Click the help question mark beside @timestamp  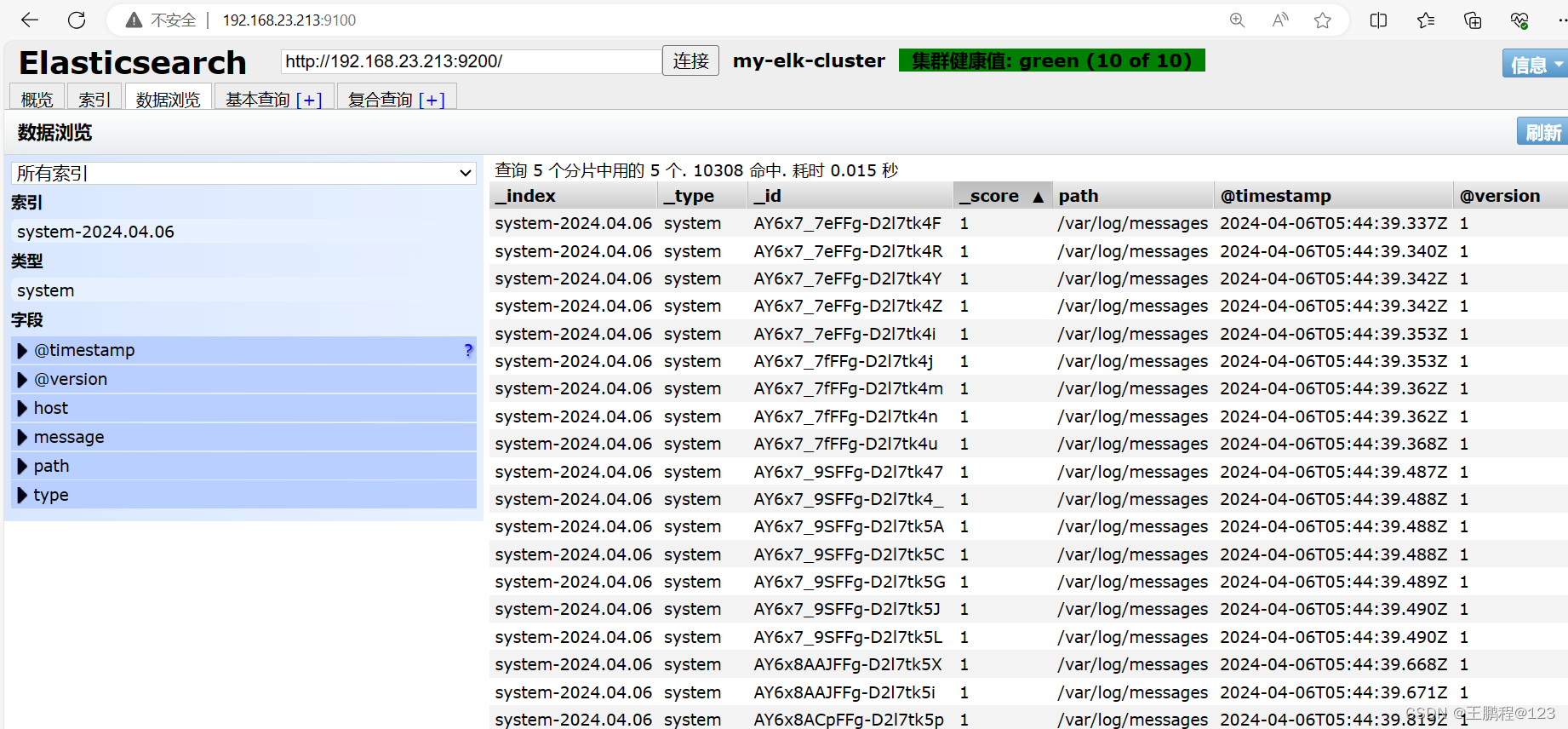(468, 350)
